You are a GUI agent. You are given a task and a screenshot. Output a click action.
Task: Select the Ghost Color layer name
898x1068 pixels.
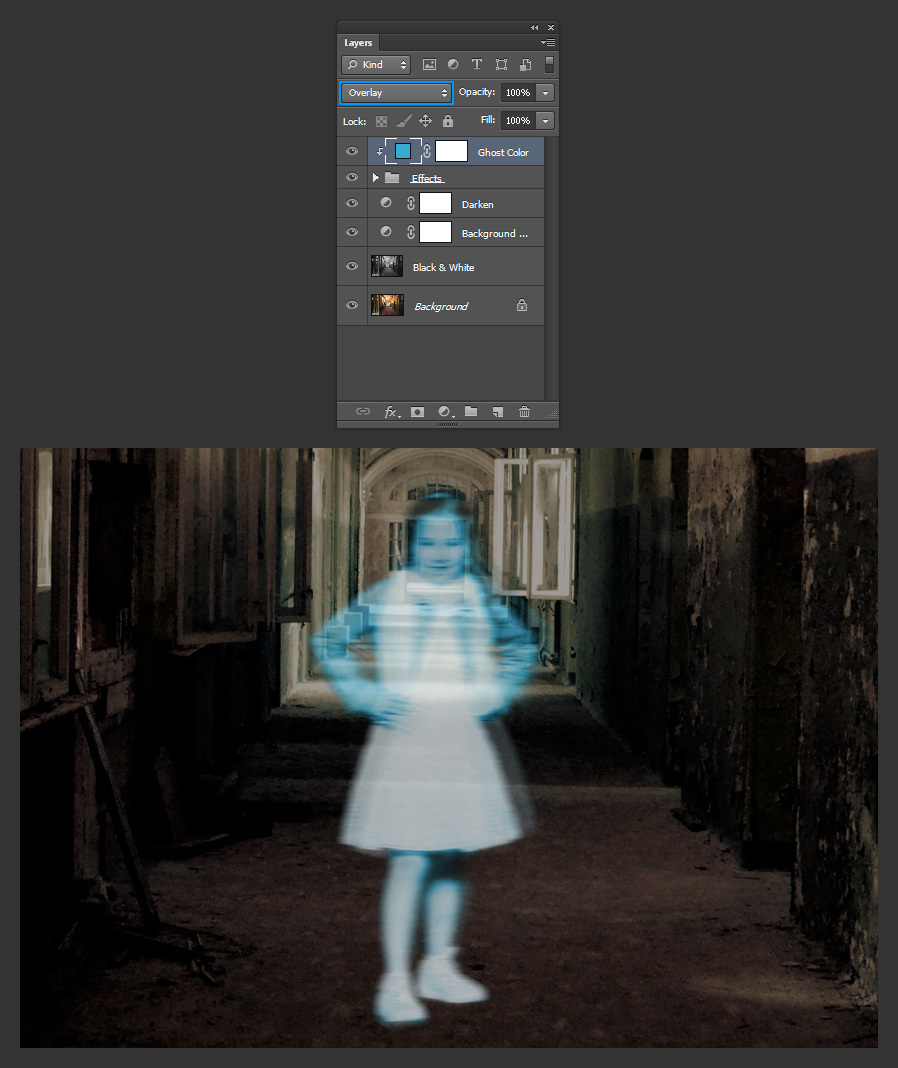(x=503, y=153)
